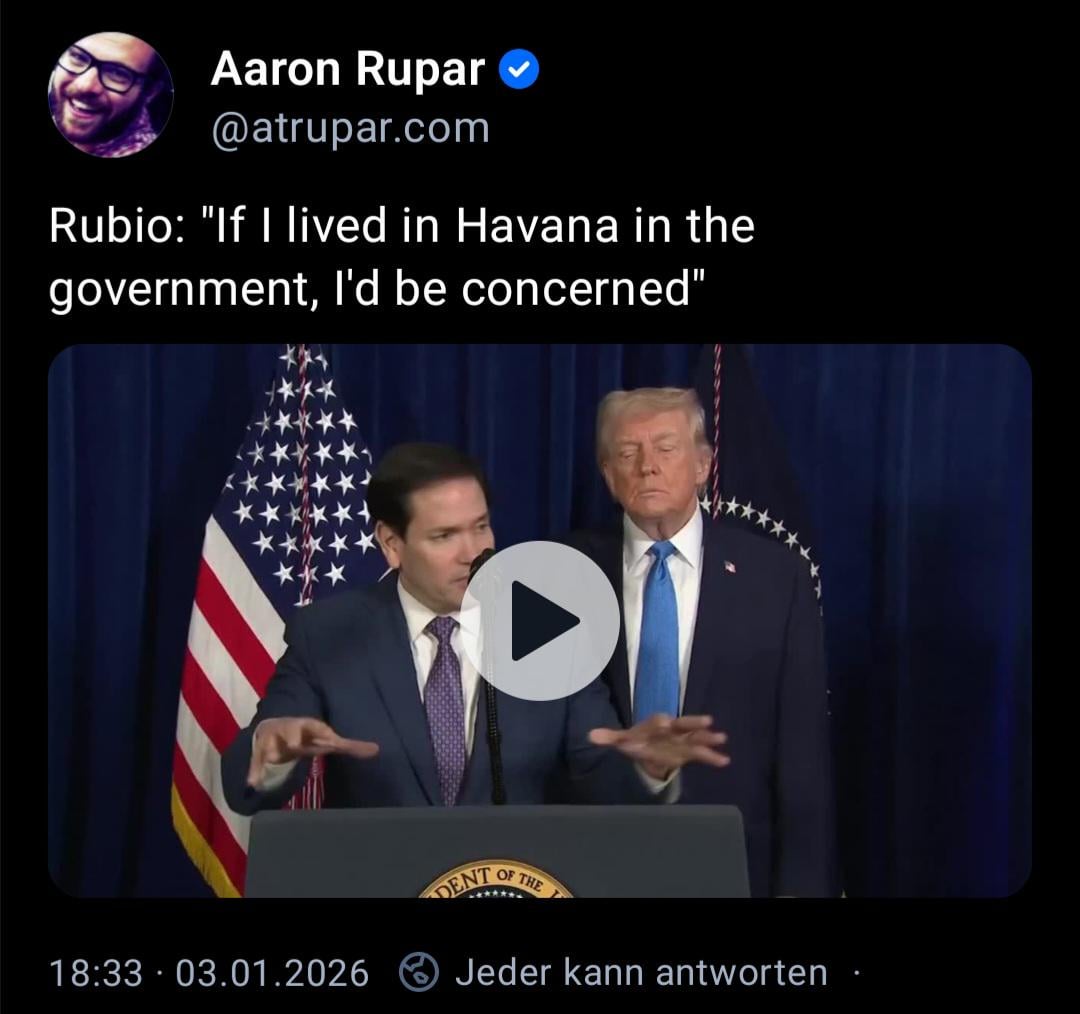This screenshot has width=1080, height=1014.
Task: Click the 03.01.2026 post date
Action: pos(272,973)
